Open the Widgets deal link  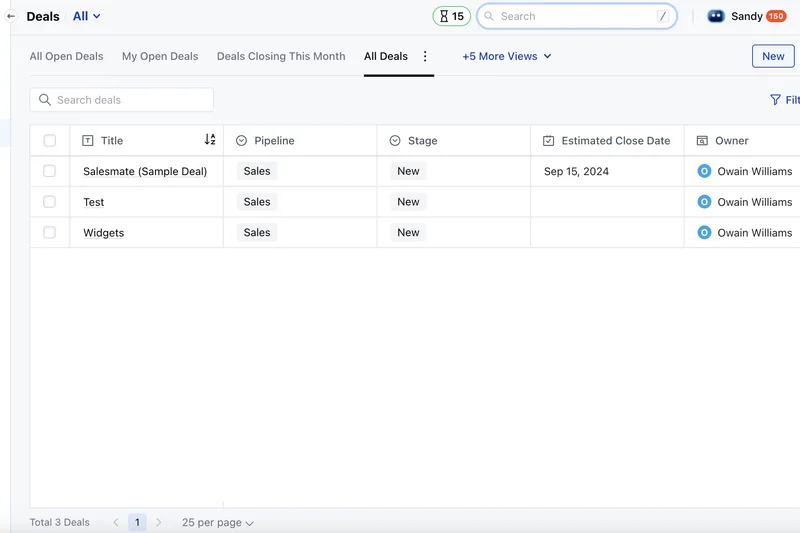104,233
